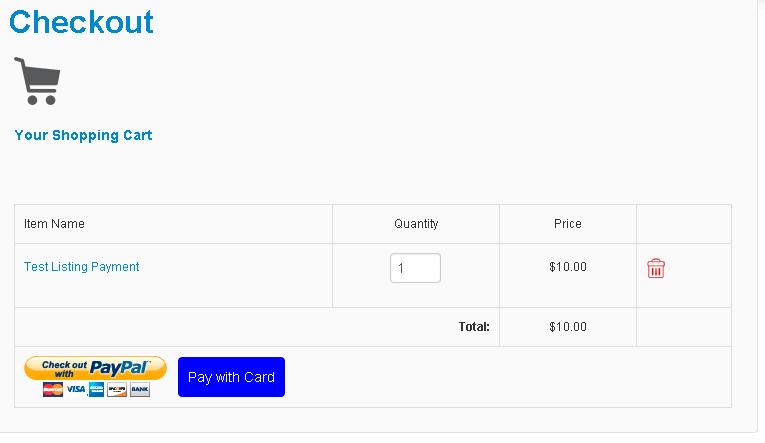Click the Mastercard logo under PayPal

[53, 389]
